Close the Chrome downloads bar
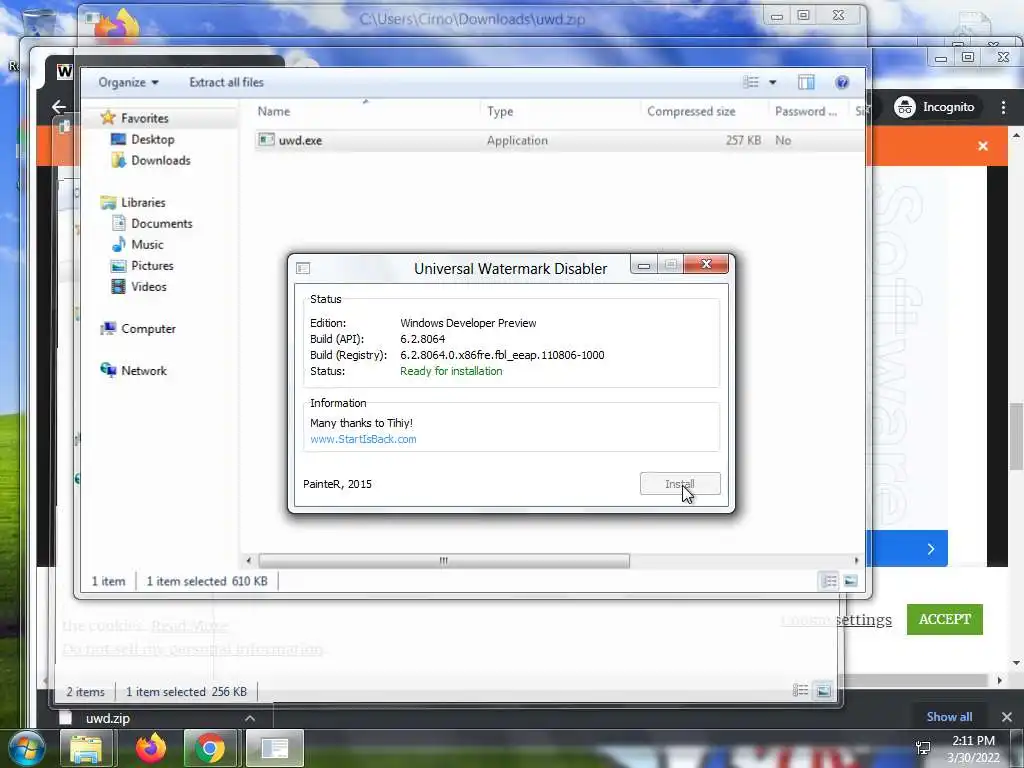The height and width of the screenshot is (768, 1024). [1006, 717]
